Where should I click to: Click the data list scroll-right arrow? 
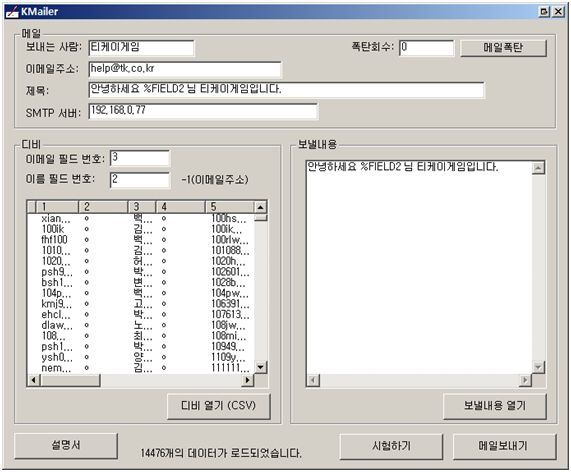pyautogui.click(x=248, y=380)
